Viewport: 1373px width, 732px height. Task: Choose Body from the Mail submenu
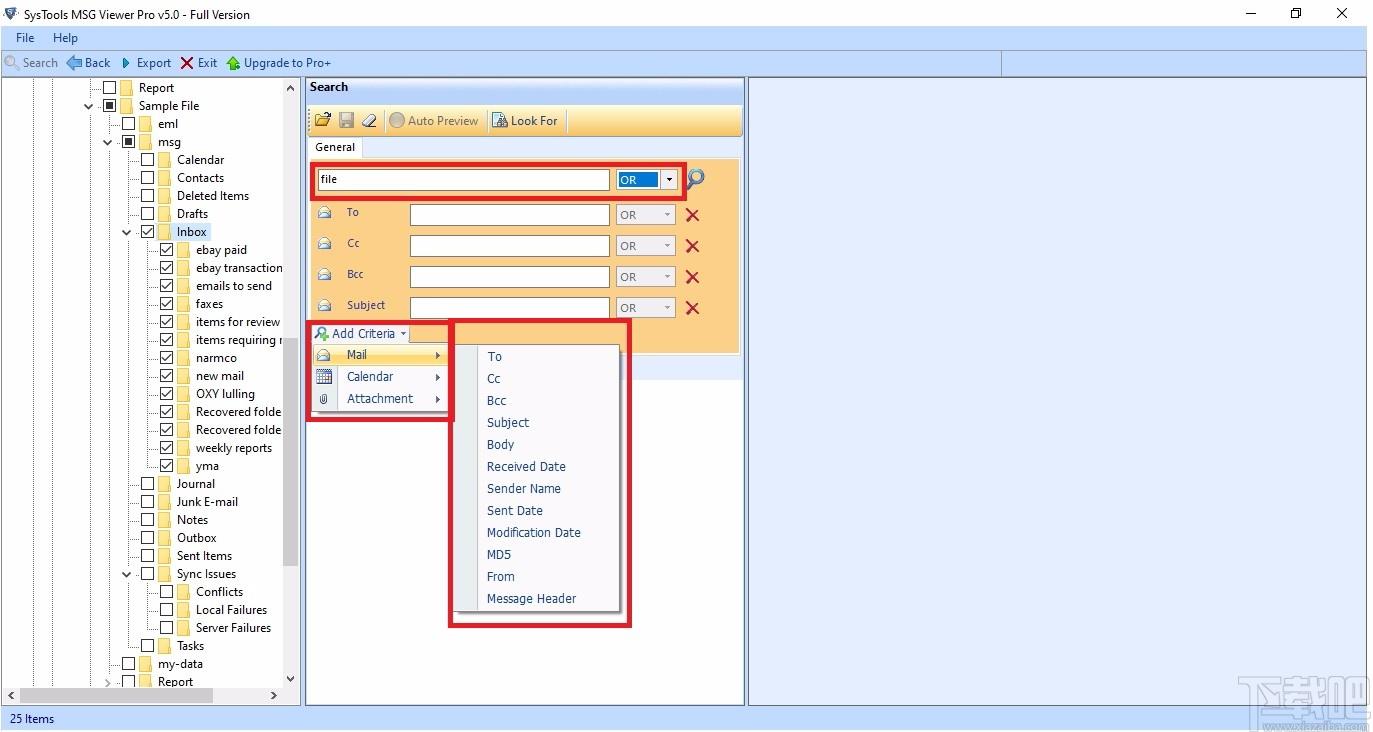(x=500, y=445)
